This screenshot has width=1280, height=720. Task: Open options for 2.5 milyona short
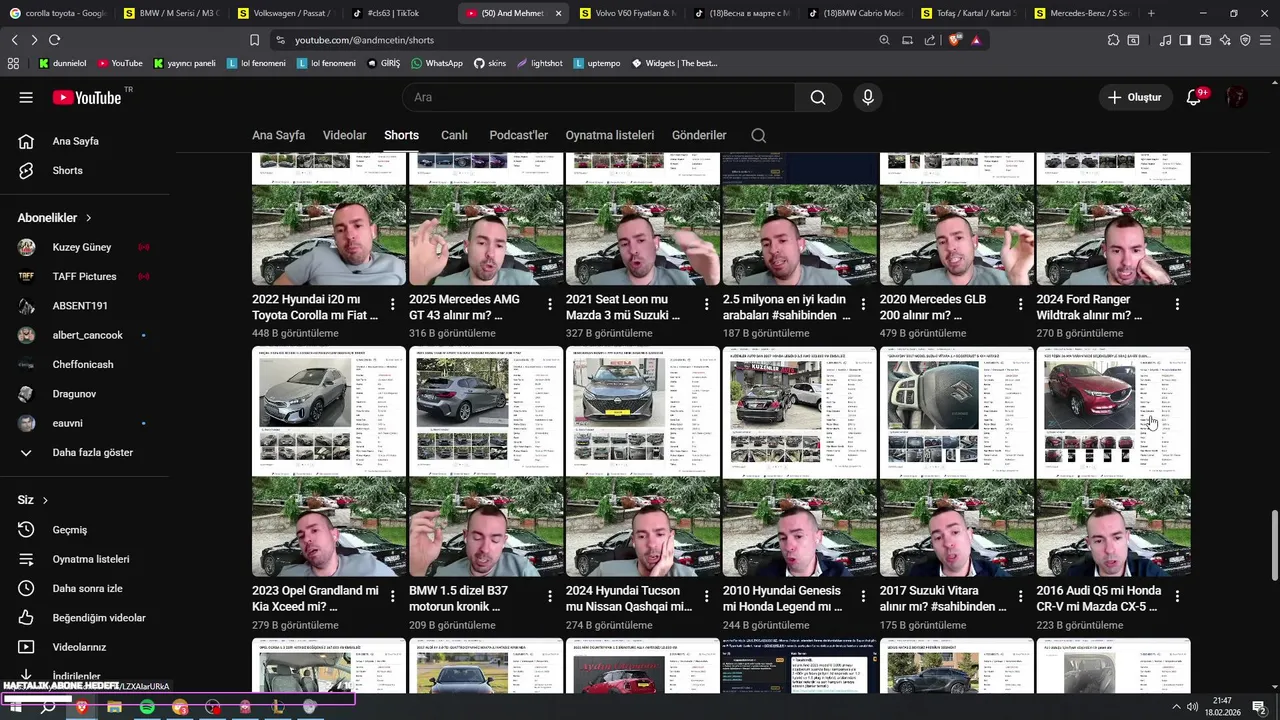point(863,304)
